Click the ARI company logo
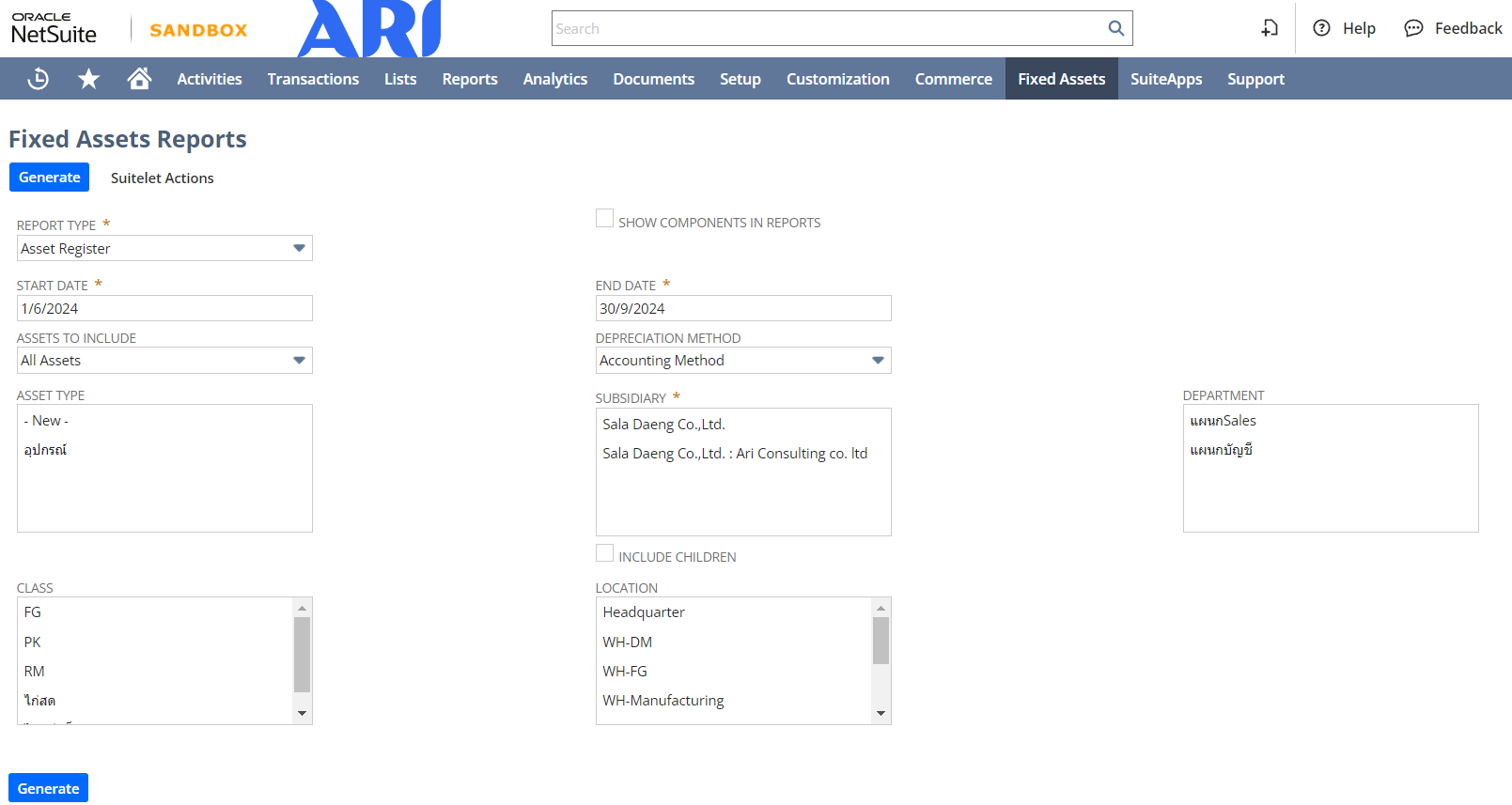Image resolution: width=1512 pixels, height=805 pixels. [x=369, y=29]
